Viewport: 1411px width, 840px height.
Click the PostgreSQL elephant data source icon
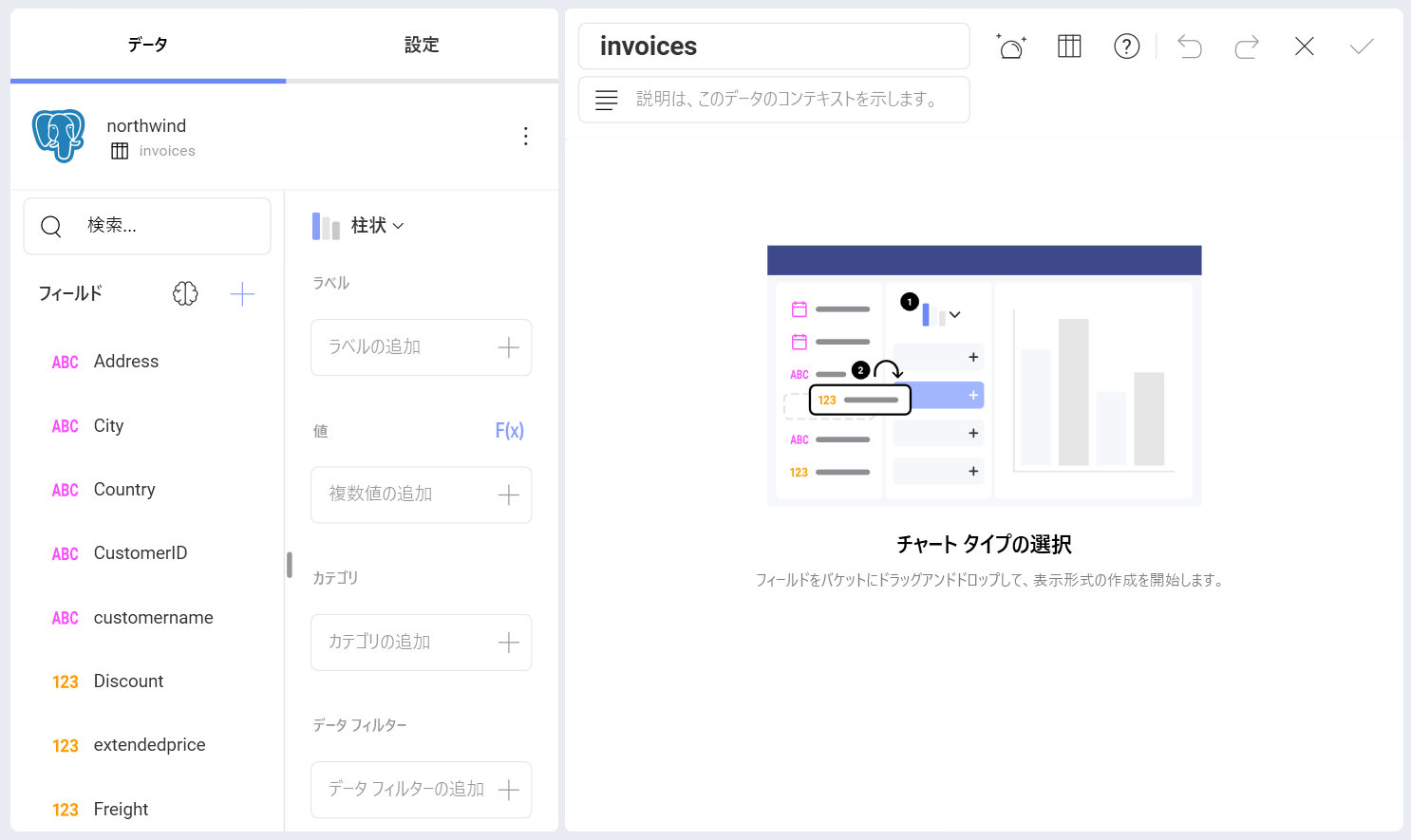pyautogui.click(x=59, y=135)
